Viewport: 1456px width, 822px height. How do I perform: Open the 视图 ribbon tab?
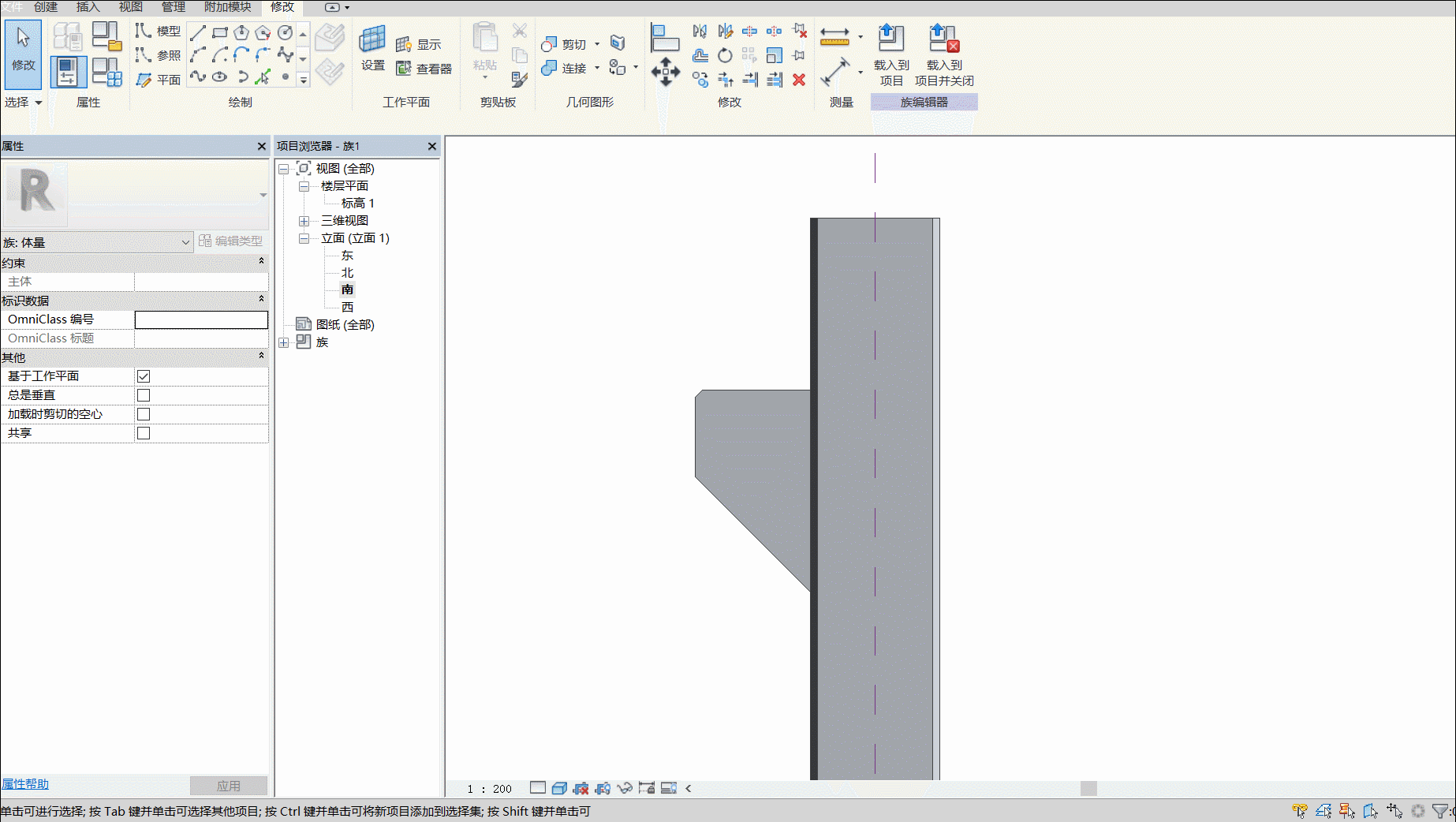pyautogui.click(x=131, y=7)
